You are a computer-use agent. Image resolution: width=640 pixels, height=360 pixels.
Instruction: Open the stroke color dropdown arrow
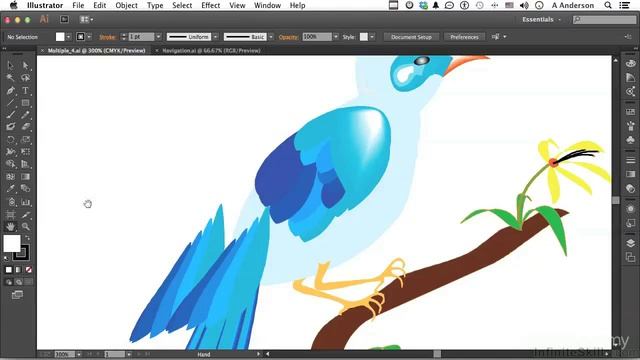tap(89, 37)
